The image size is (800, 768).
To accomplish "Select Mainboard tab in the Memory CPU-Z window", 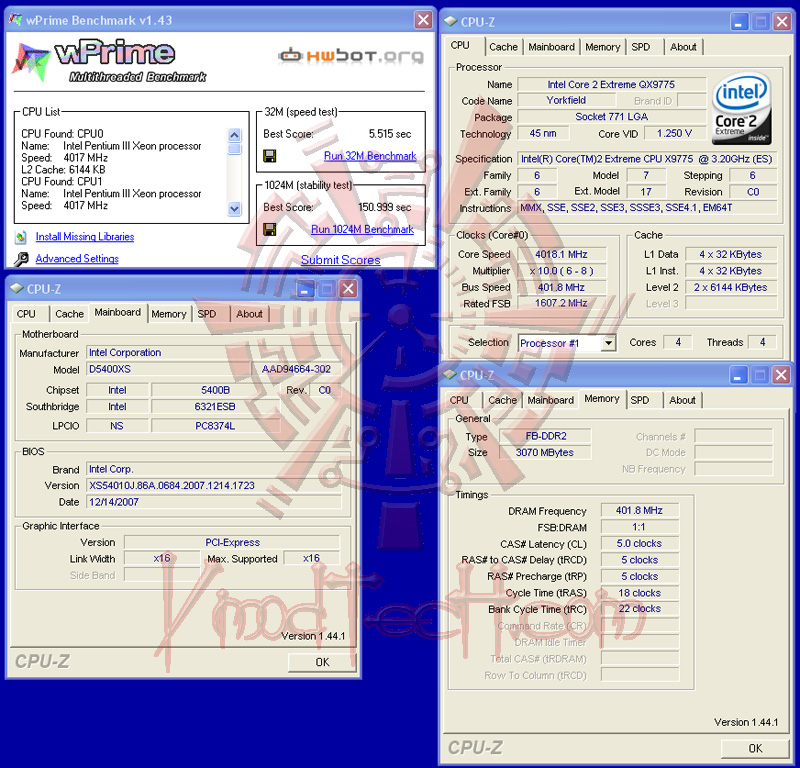I will click(551, 400).
